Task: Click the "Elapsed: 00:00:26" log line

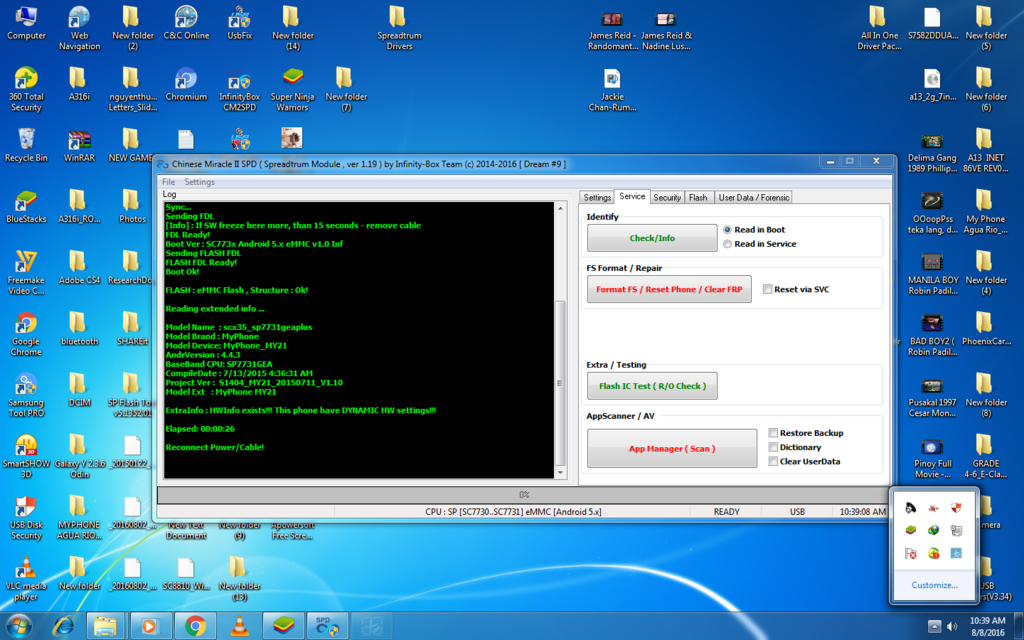Action: (x=200, y=429)
